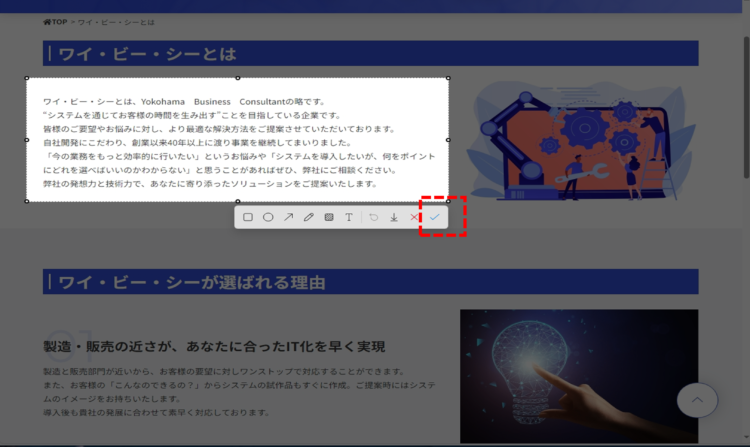Screen dimensions: 750x447
Task: Select the rectangle annotation tool
Action: [248, 217]
